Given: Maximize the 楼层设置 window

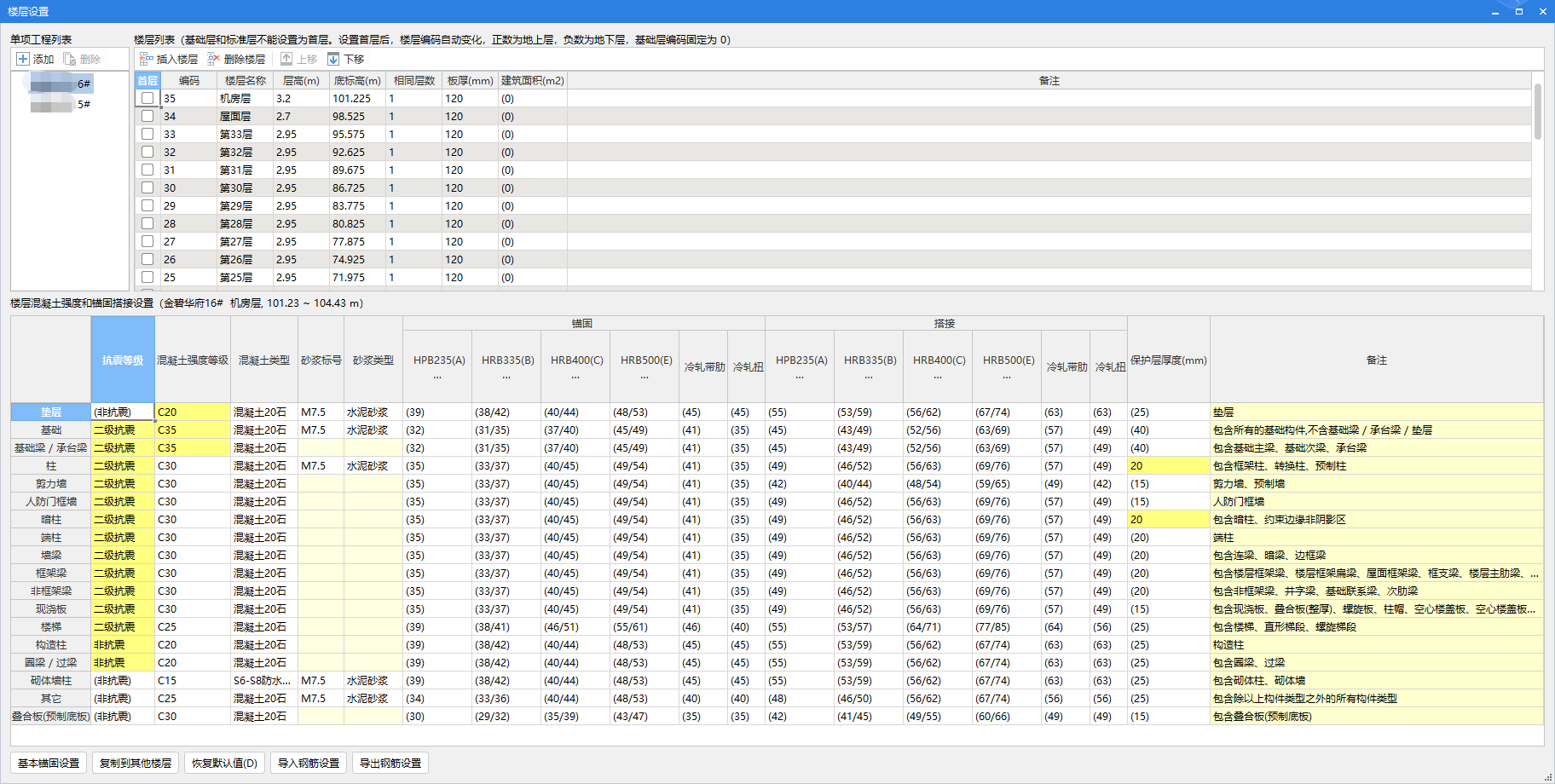Looking at the screenshot, I should coord(1518,11).
